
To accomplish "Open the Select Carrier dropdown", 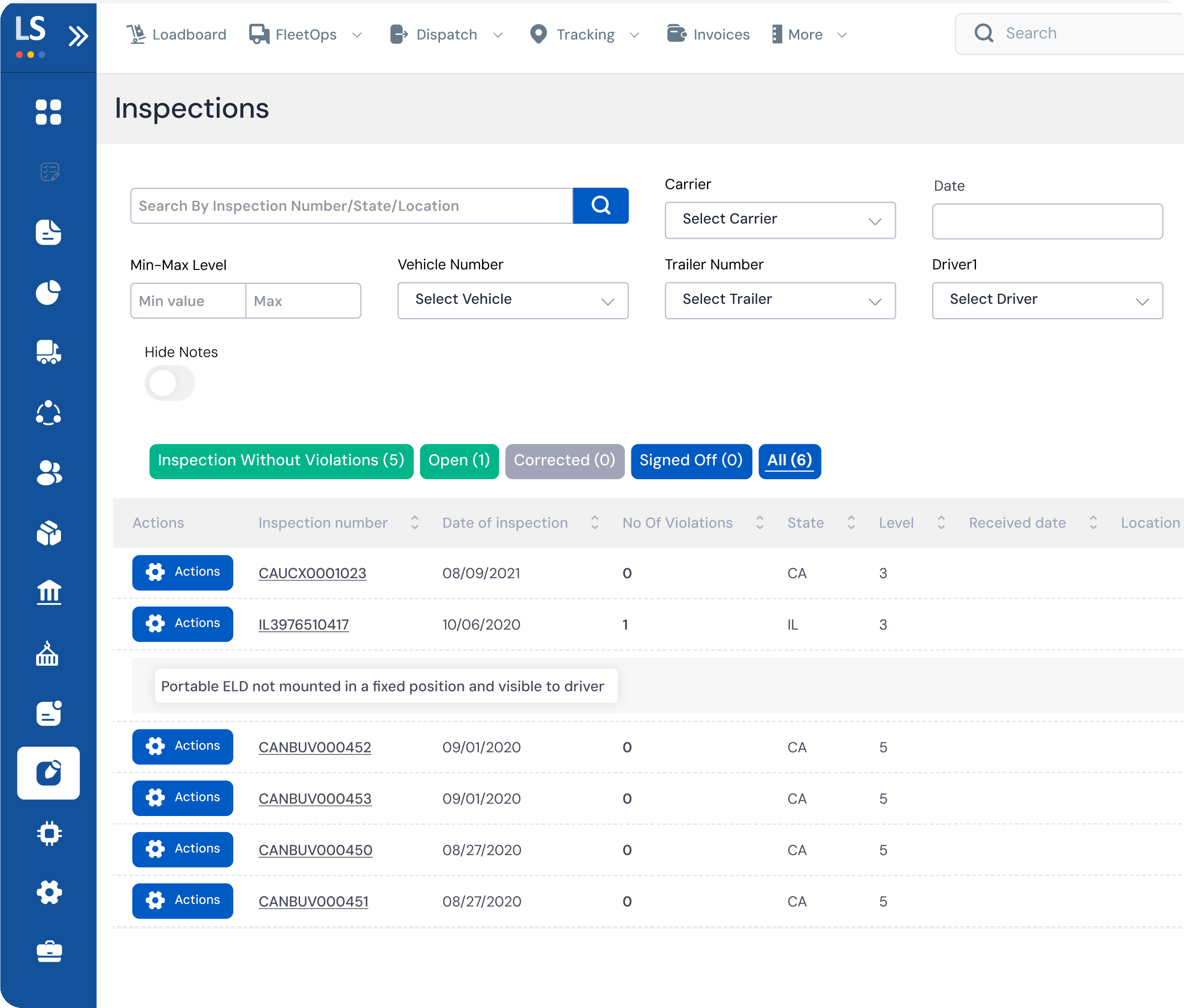I will point(780,220).
